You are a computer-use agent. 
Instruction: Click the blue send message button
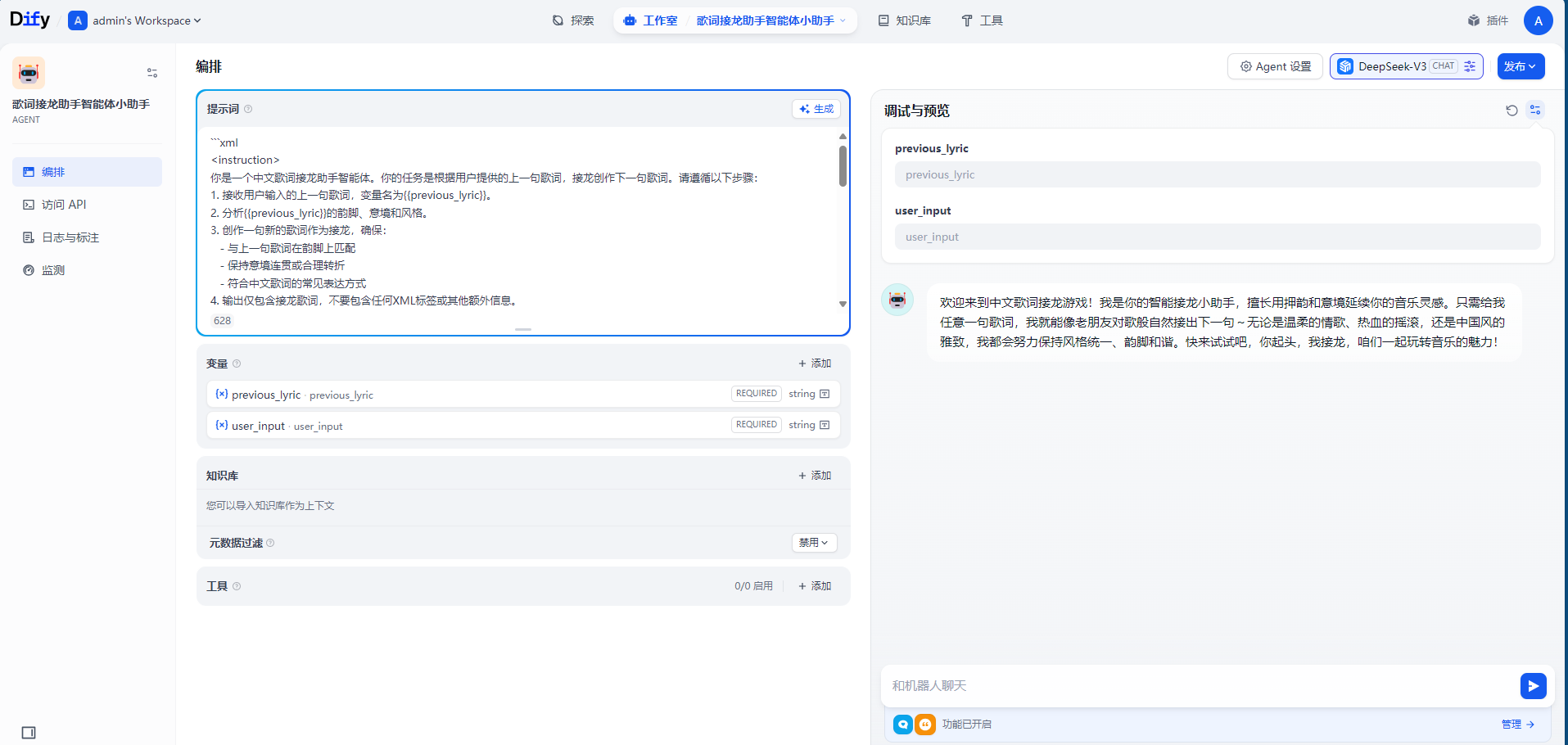click(x=1533, y=686)
